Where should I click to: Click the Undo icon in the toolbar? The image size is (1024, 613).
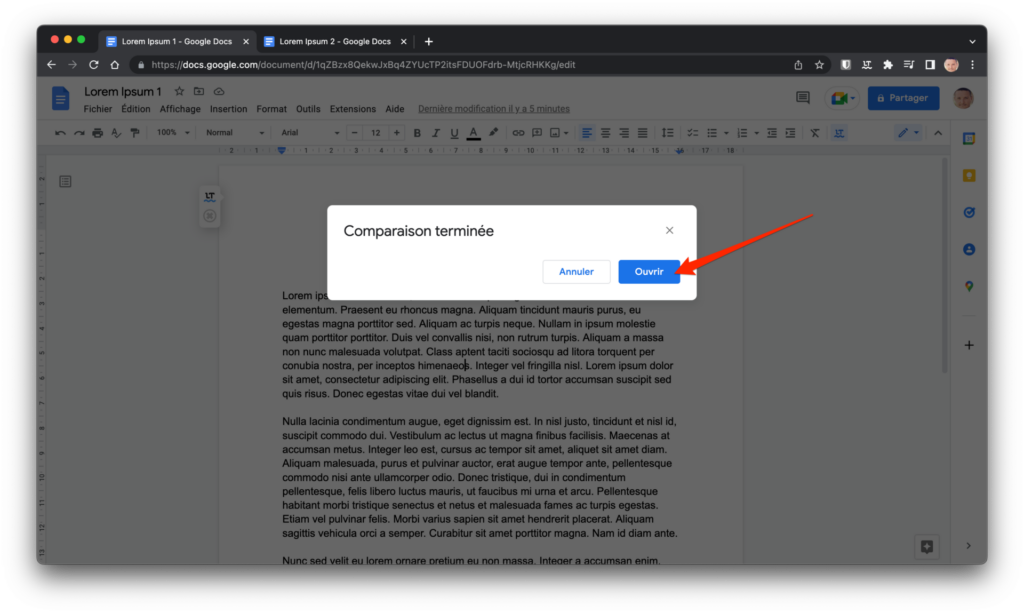[x=60, y=133]
